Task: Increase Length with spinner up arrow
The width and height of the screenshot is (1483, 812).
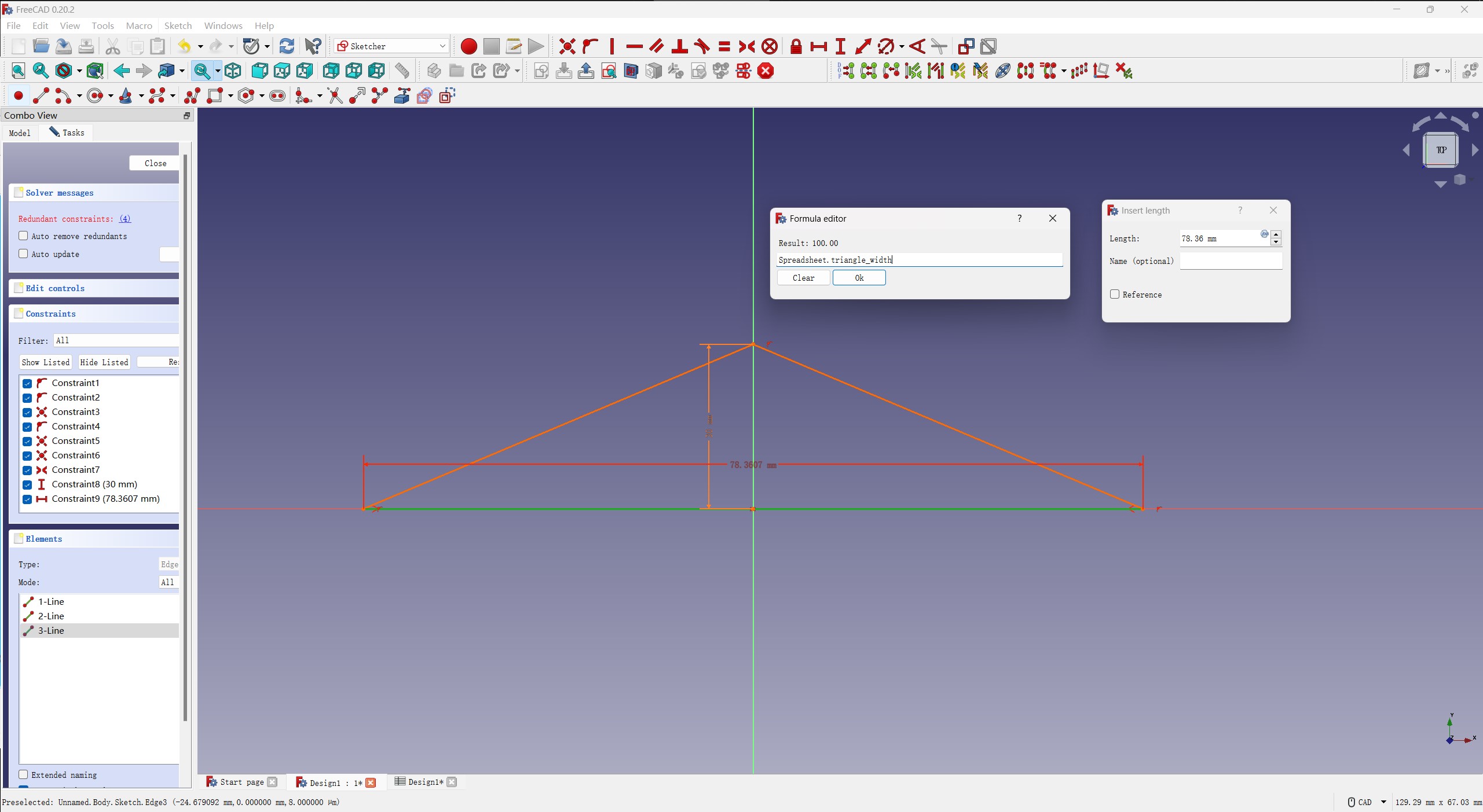Action: pos(1276,234)
